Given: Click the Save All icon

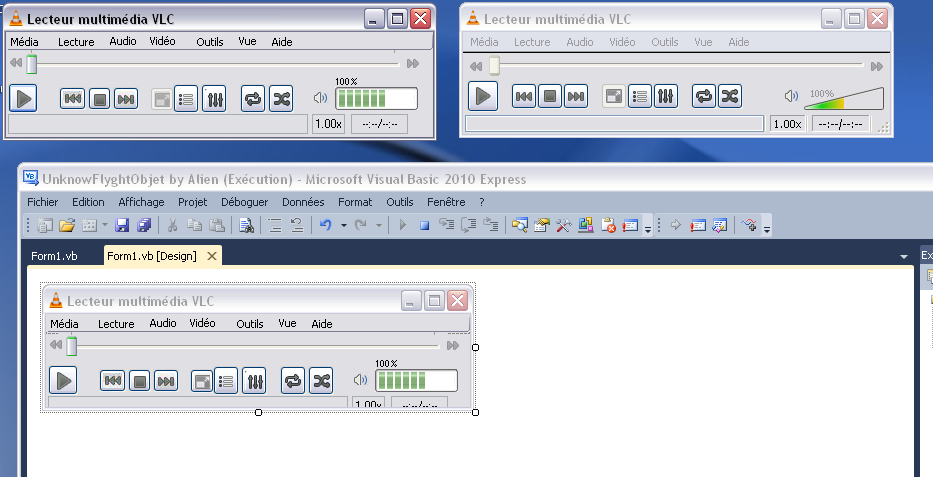Looking at the screenshot, I should click(143, 225).
